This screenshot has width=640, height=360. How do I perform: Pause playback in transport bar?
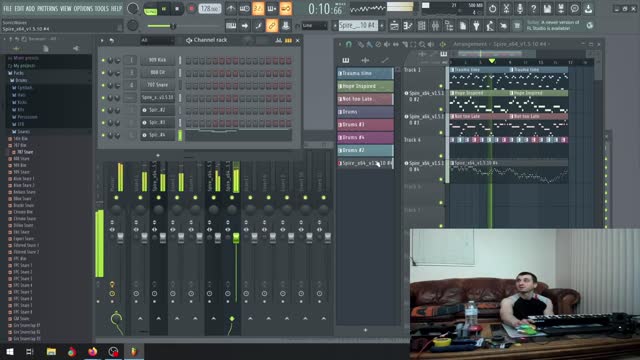coord(164,9)
